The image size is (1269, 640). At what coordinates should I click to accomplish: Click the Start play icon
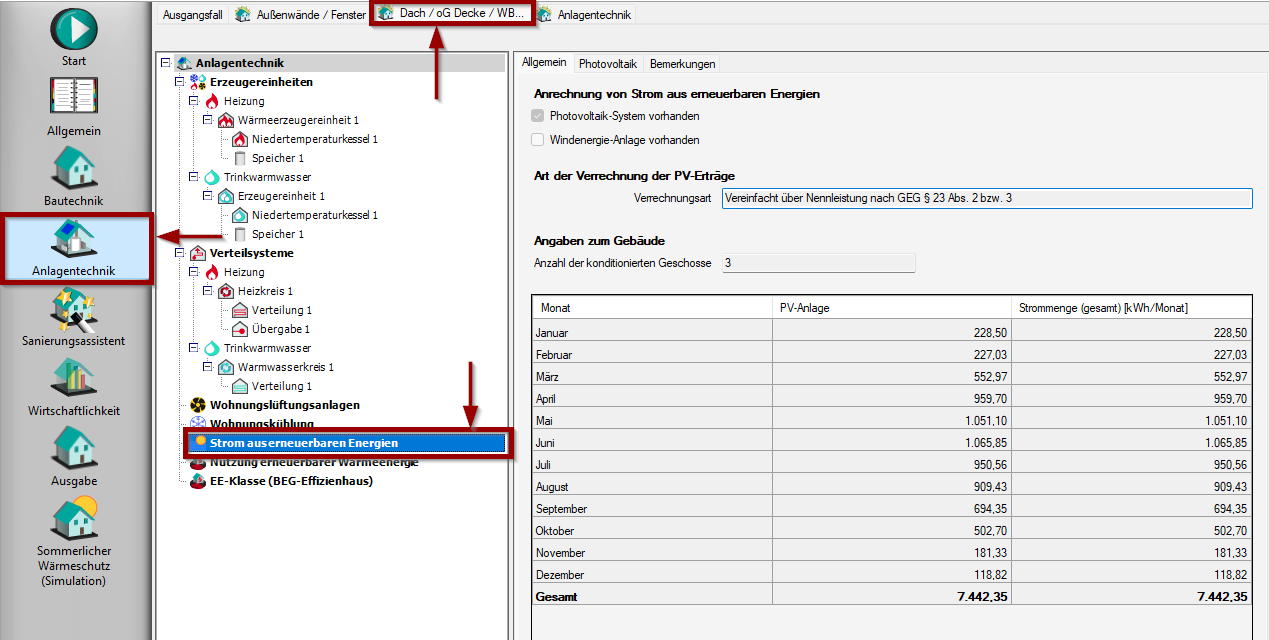[x=74, y=29]
